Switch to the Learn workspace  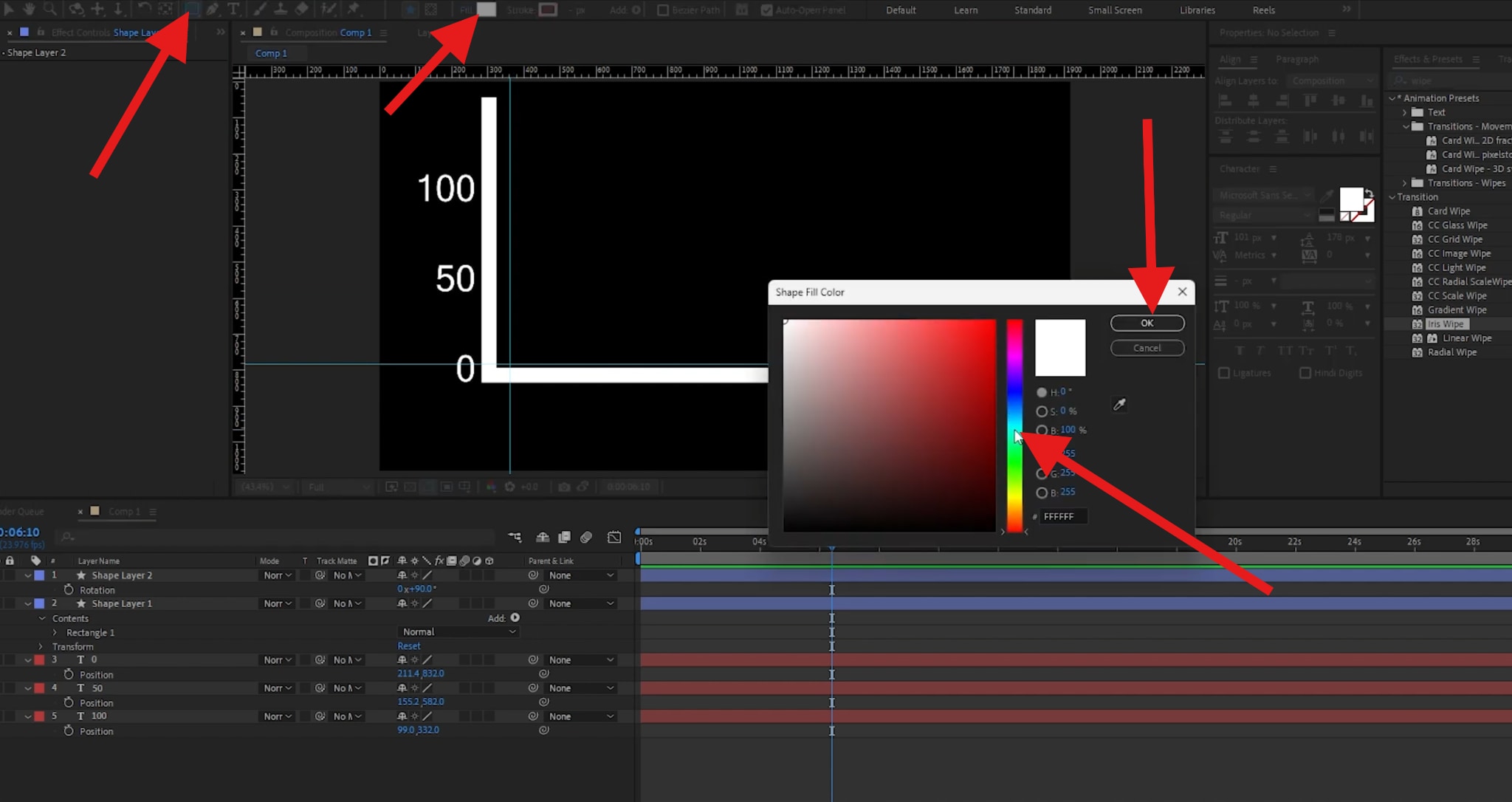click(965, 10)
